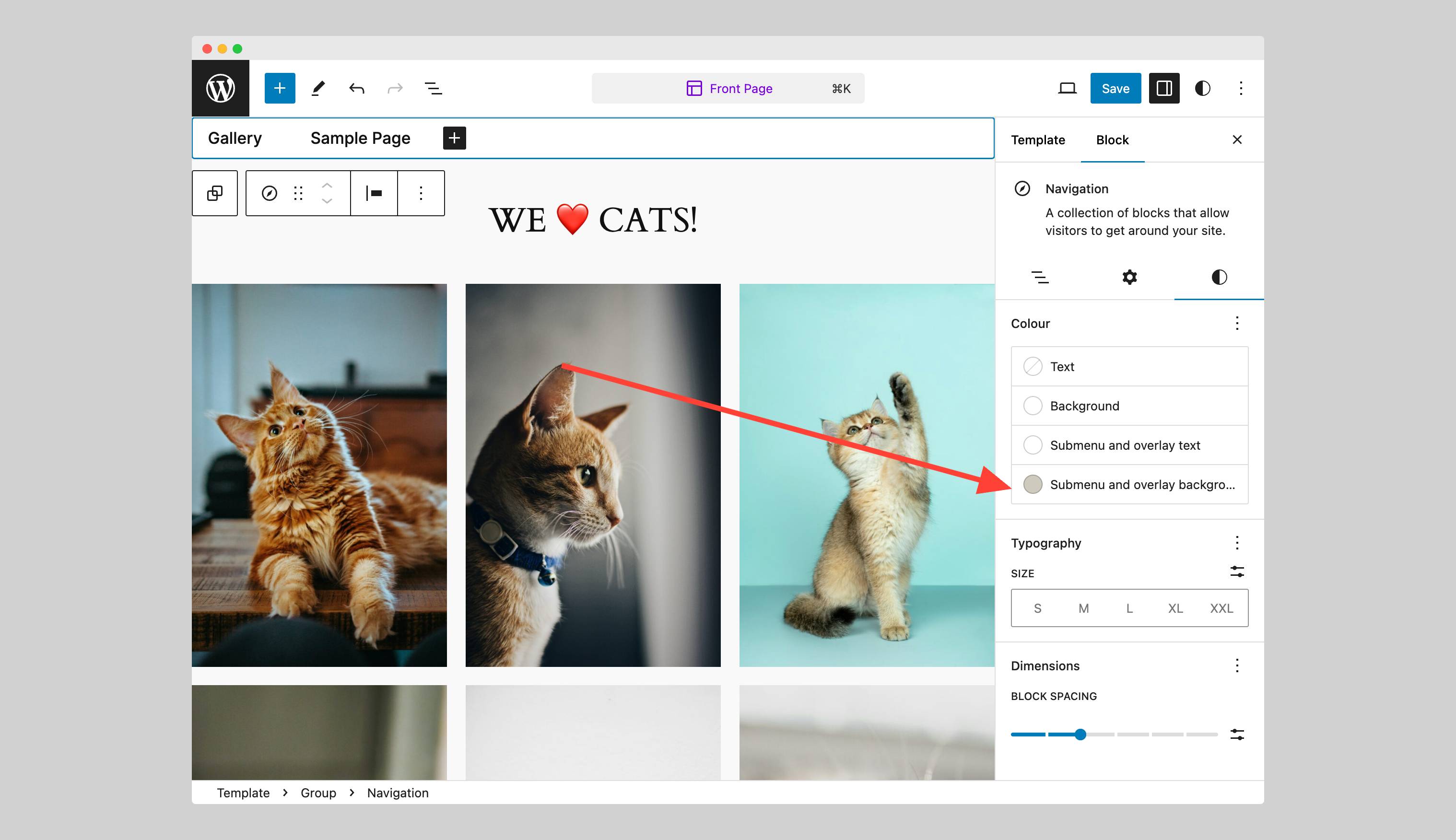This screenshot has height=840, width=1456.
Task: Close the settings sidebar
Action: pos(1237,140)
